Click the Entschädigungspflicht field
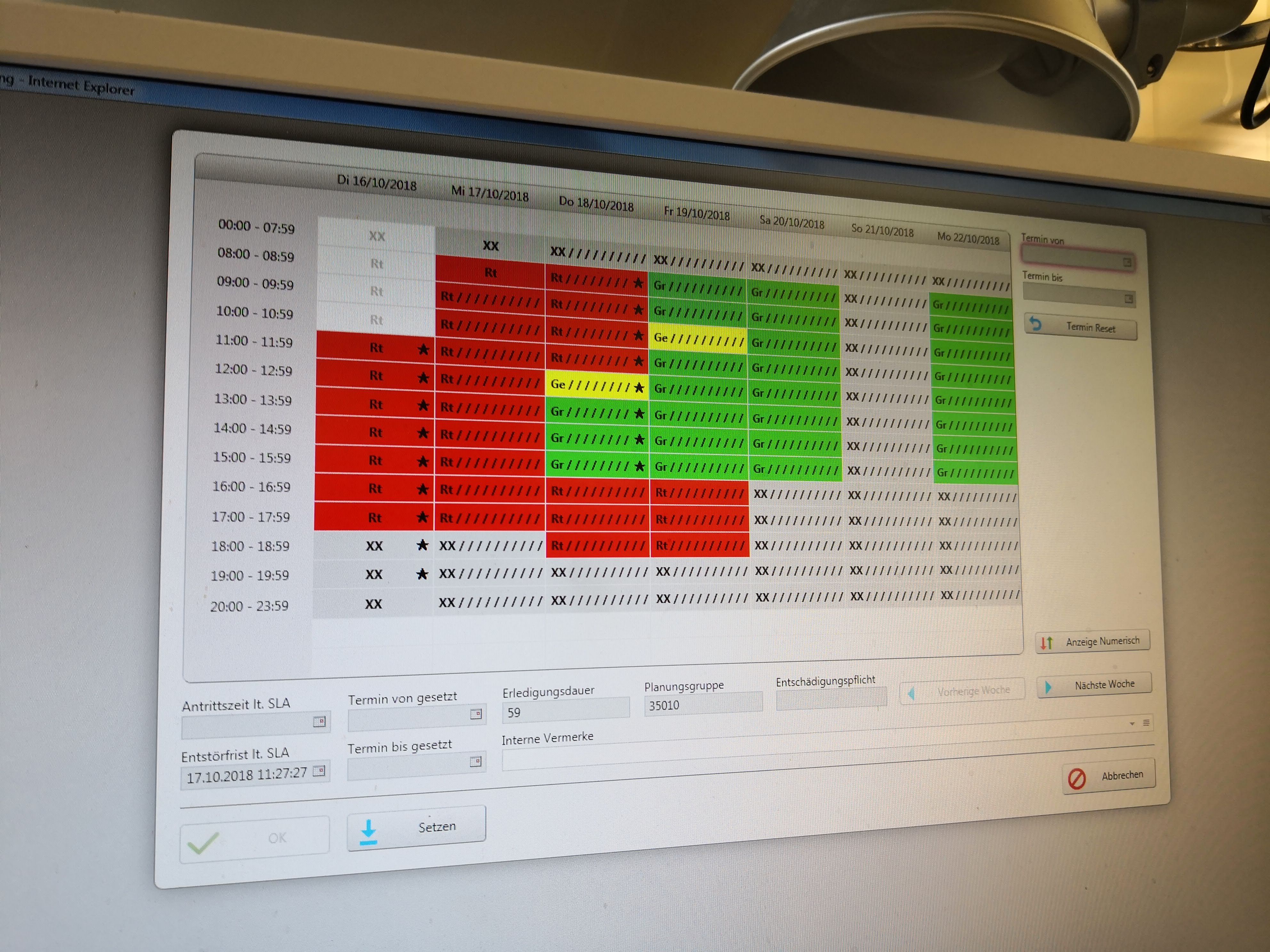 [x=831, y=698]
